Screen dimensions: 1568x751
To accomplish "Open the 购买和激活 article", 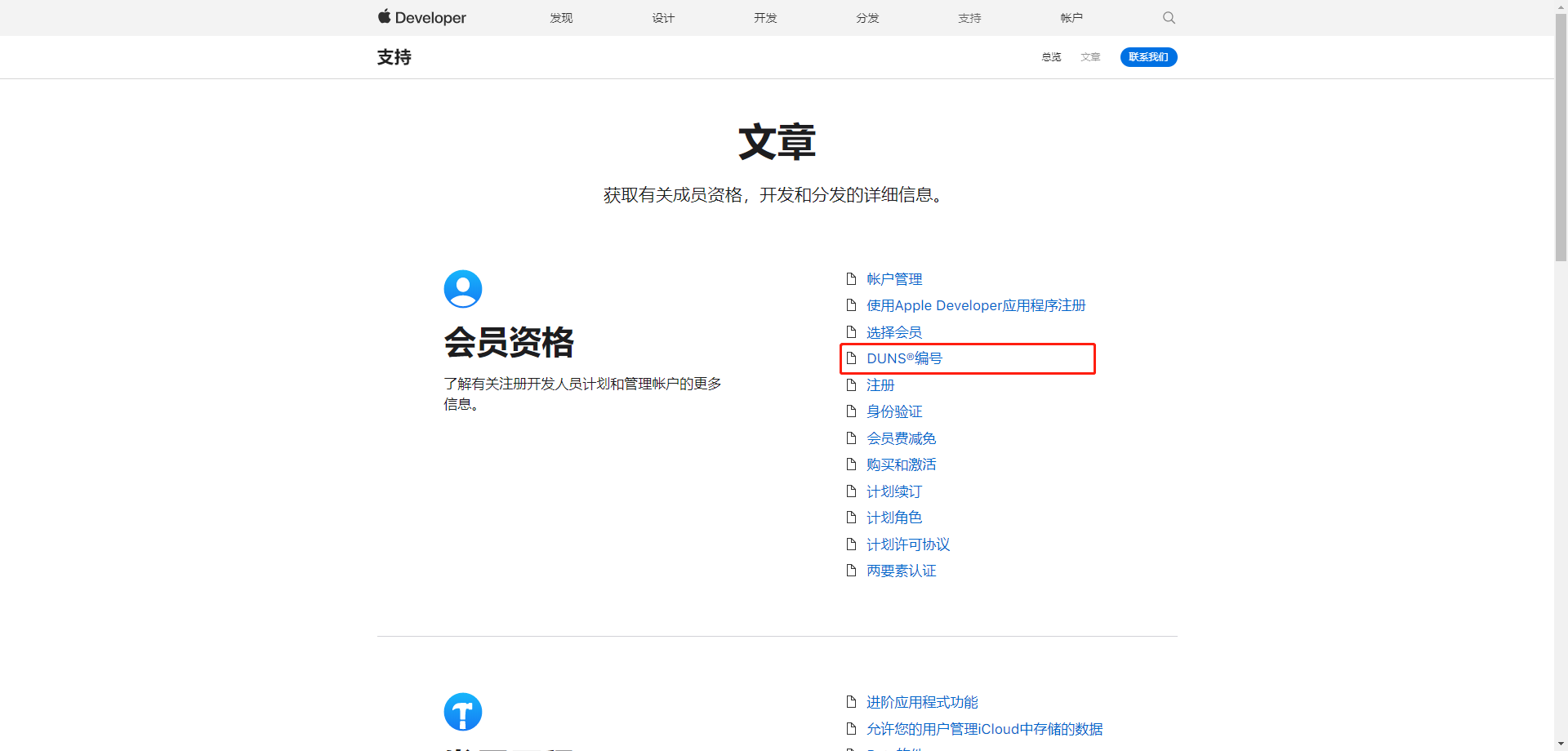I will tap(902, 464).
